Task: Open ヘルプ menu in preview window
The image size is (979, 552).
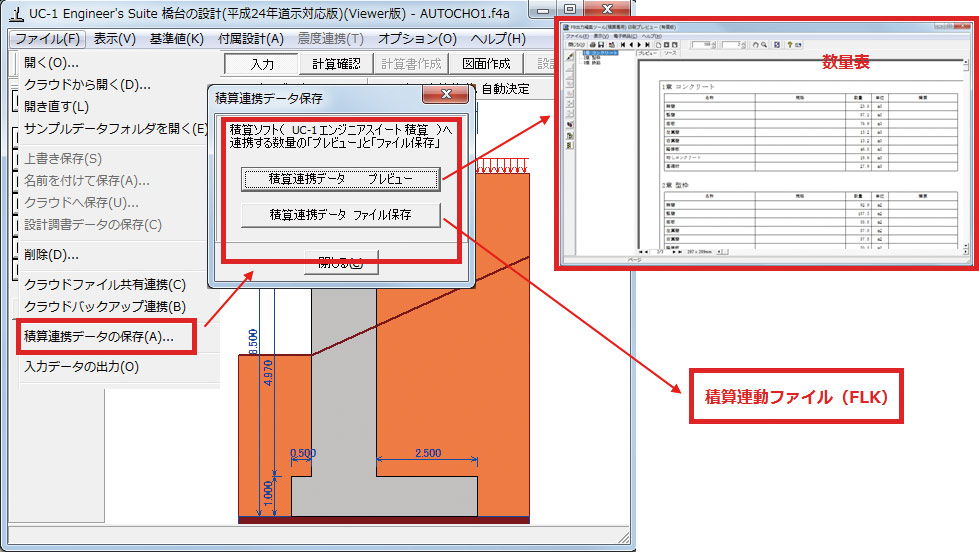Action: click(652, 36)
